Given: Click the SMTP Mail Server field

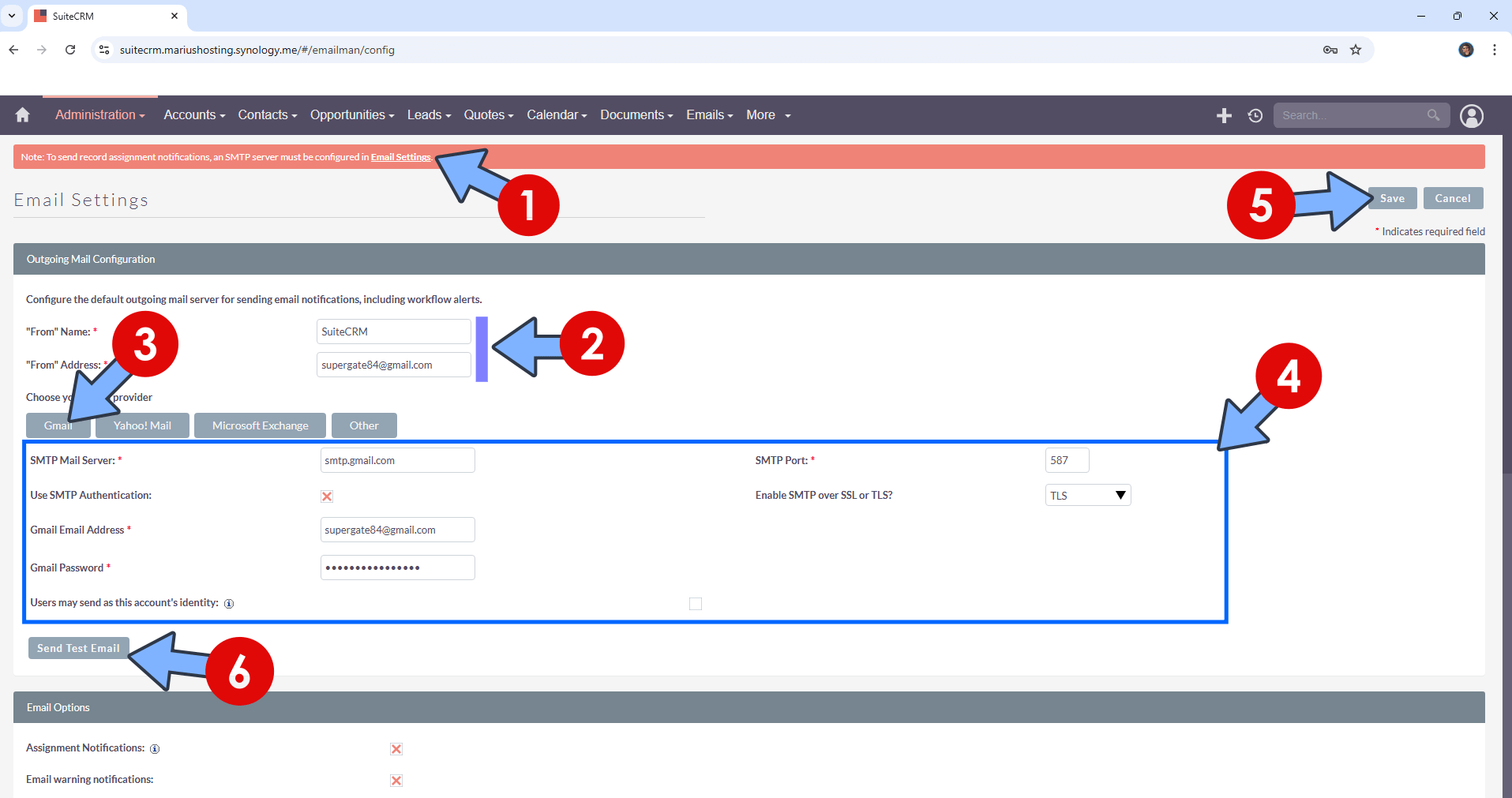Looking at the screenshot, I should [398, 460].
